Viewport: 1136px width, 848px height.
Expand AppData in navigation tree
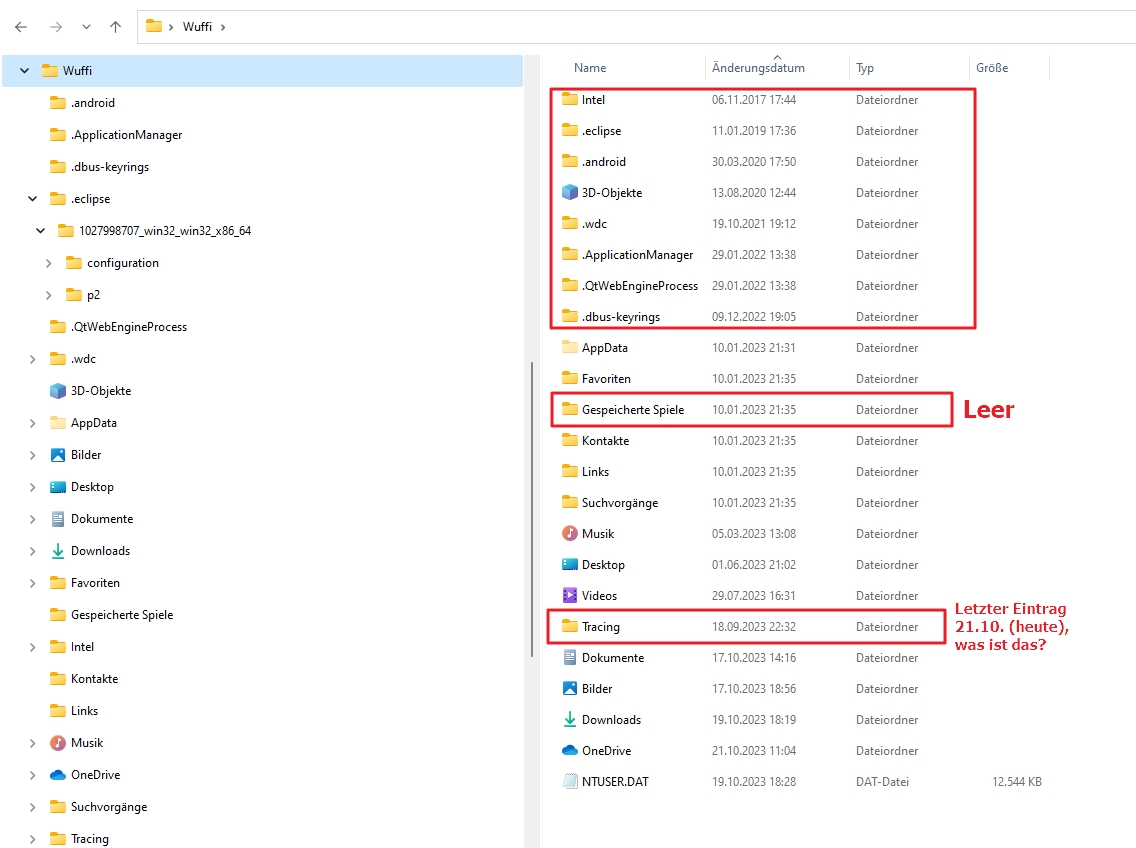33,423
